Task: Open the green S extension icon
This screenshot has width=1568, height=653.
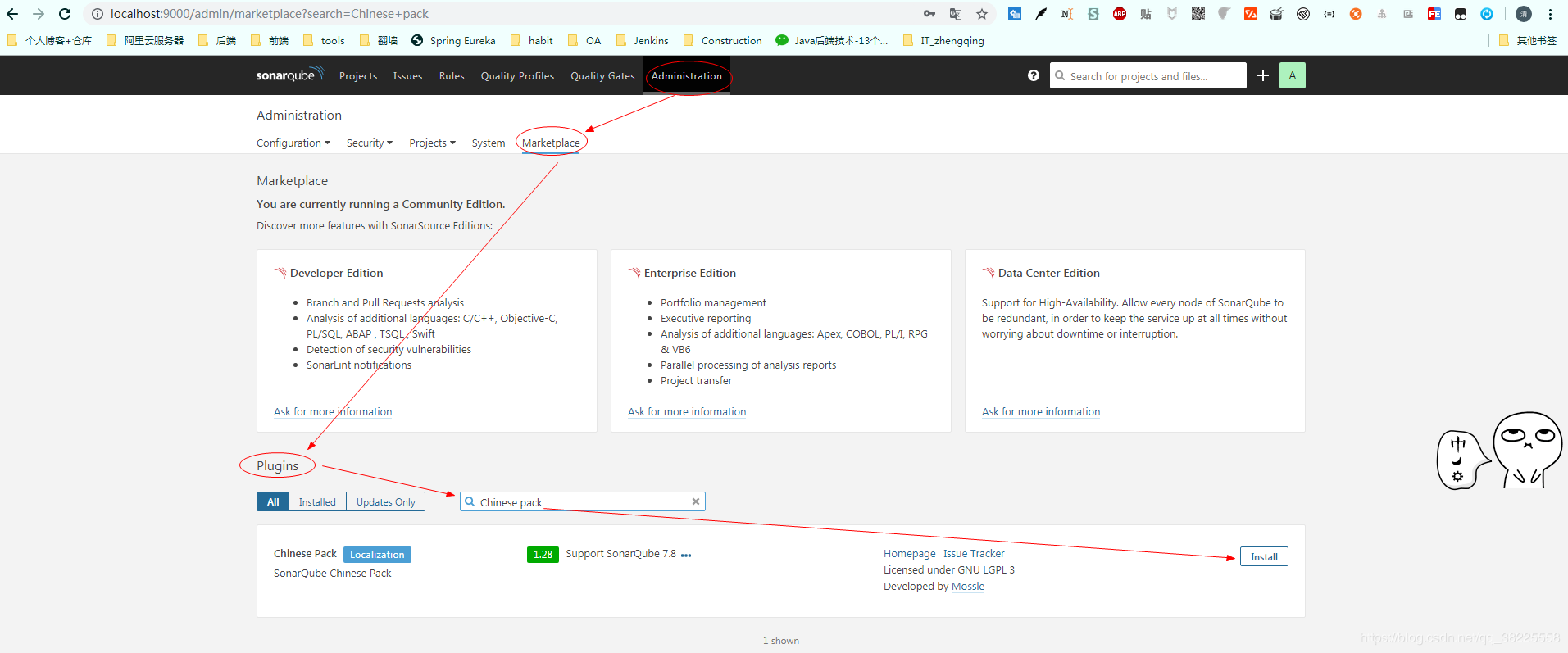Action: point(1093,14)
